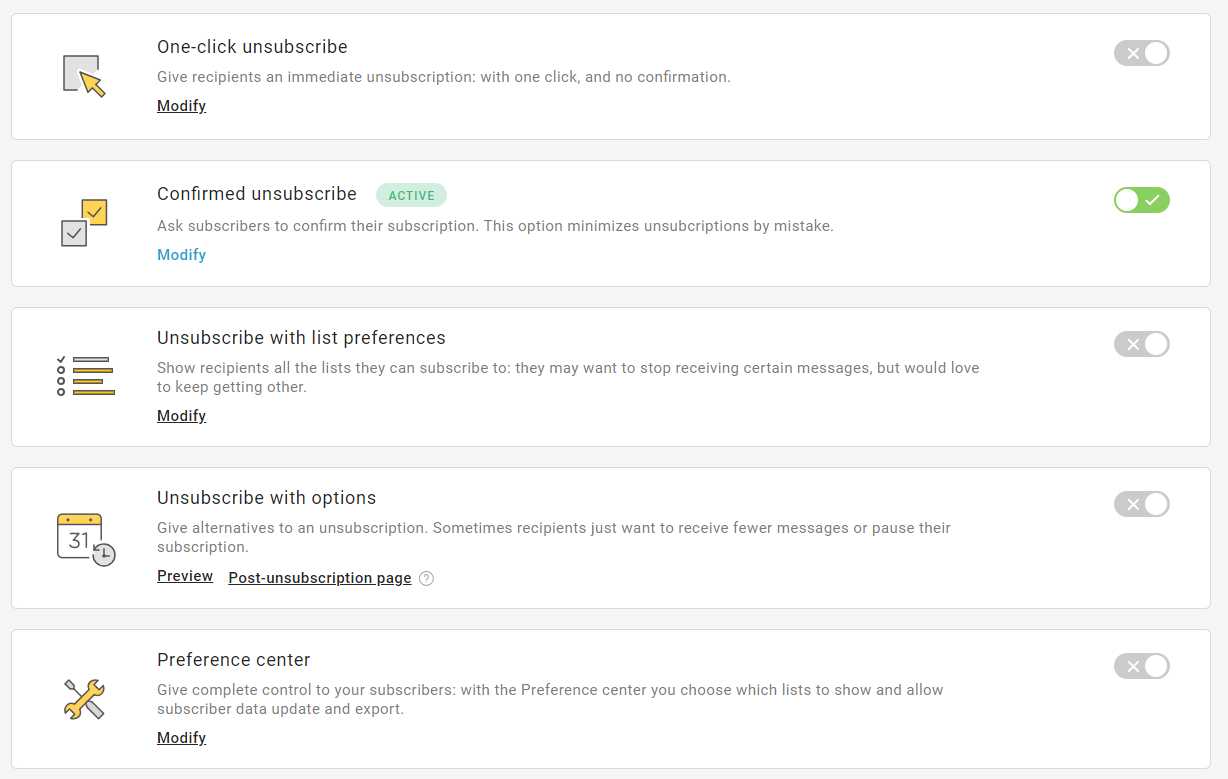Switch on the Preference center toggle
This screenshot has width=1228, height=779.
1141,666
